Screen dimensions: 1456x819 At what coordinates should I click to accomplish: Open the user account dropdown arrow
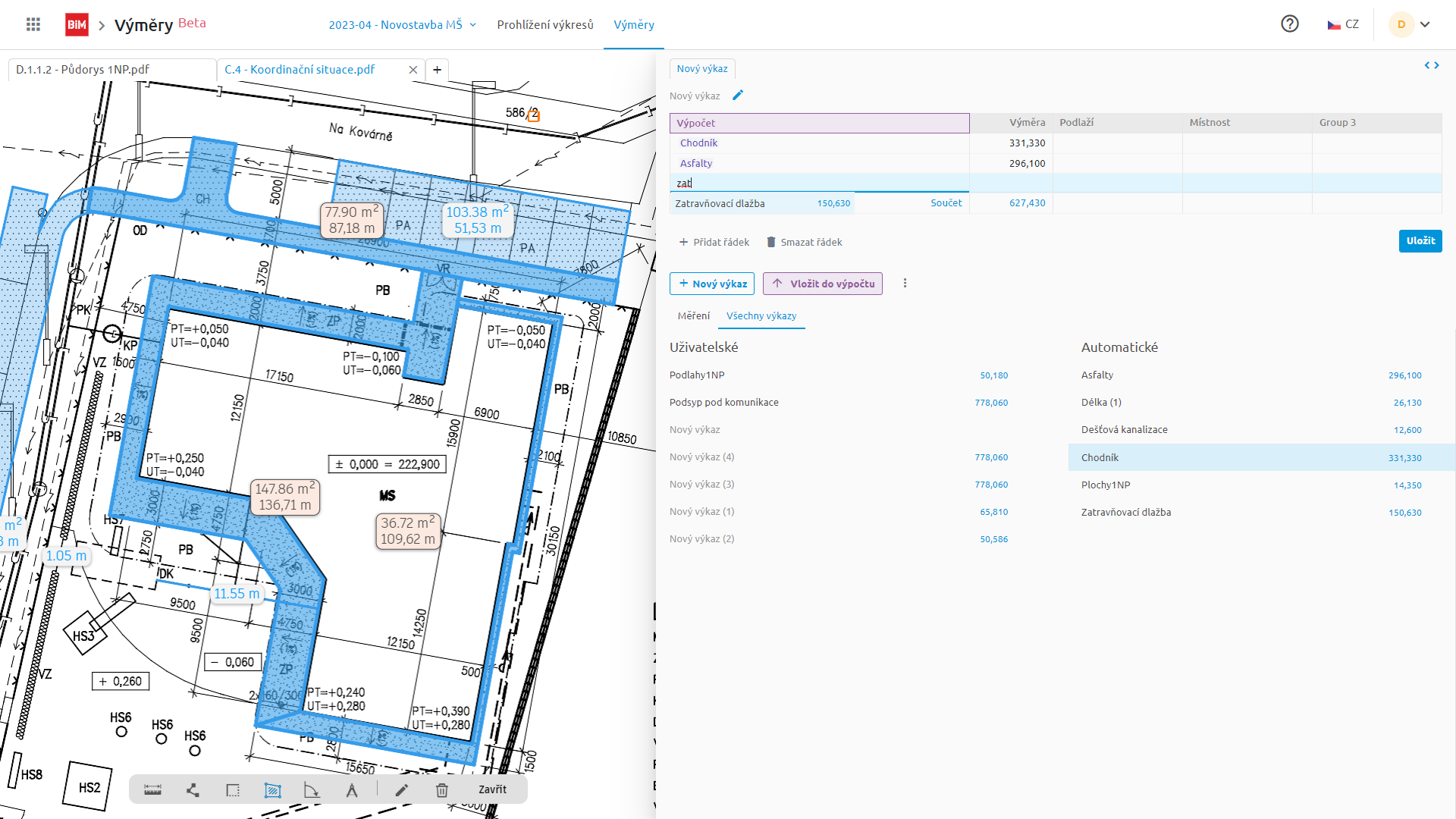[1425, 24]
